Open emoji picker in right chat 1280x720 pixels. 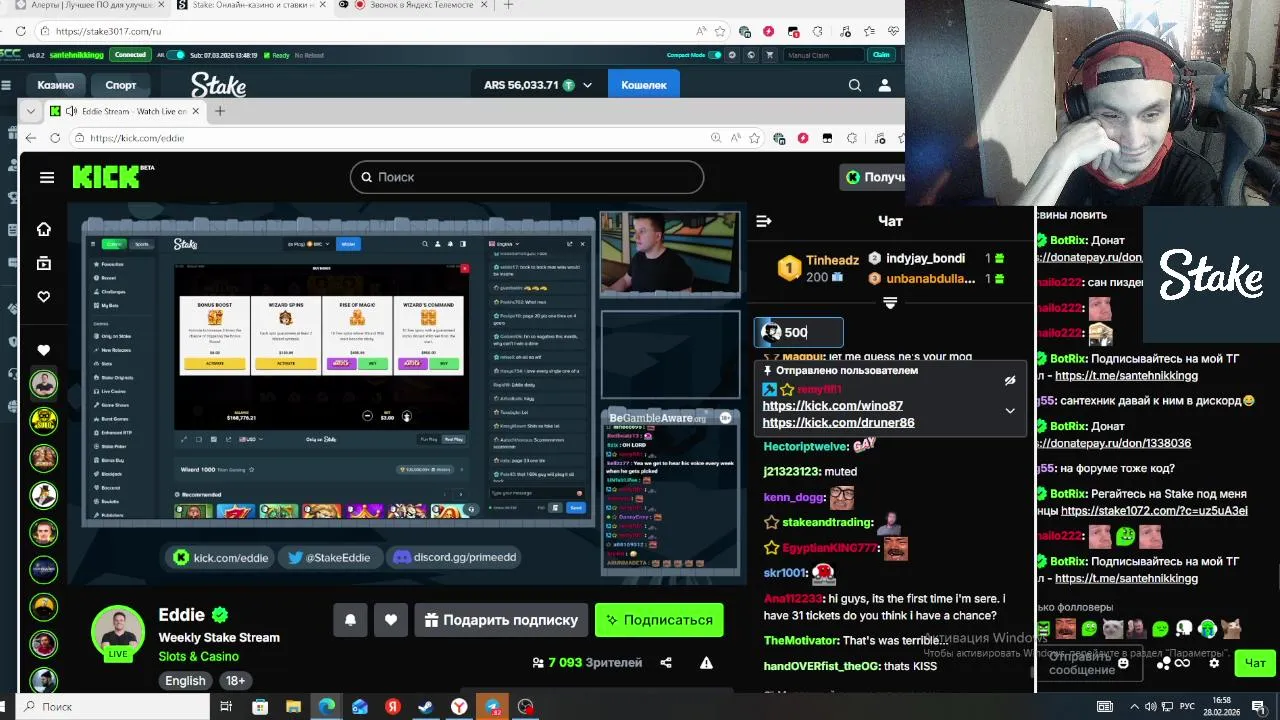click(1123, 663)
